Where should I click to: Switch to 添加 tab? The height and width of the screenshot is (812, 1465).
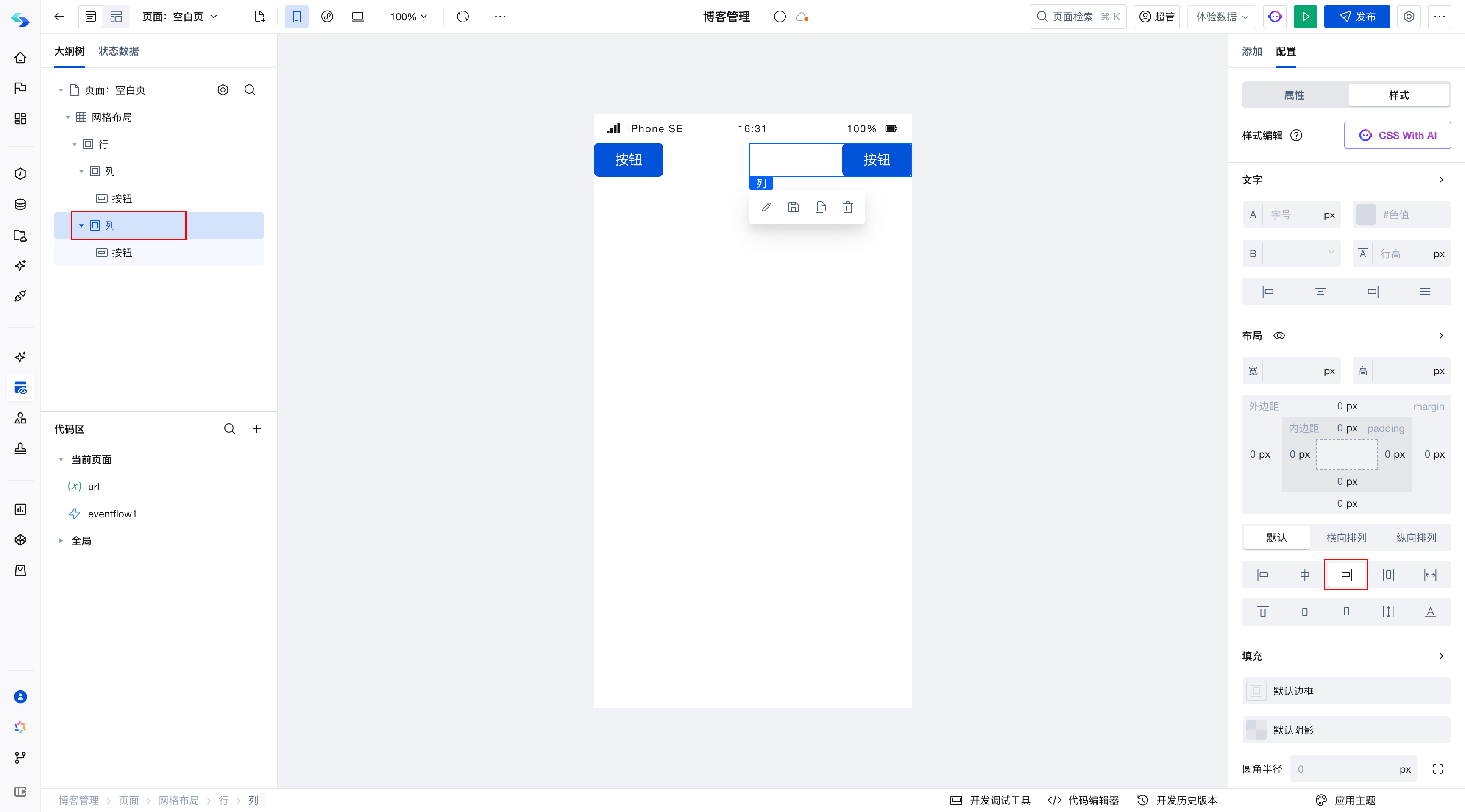(1252, 51)
